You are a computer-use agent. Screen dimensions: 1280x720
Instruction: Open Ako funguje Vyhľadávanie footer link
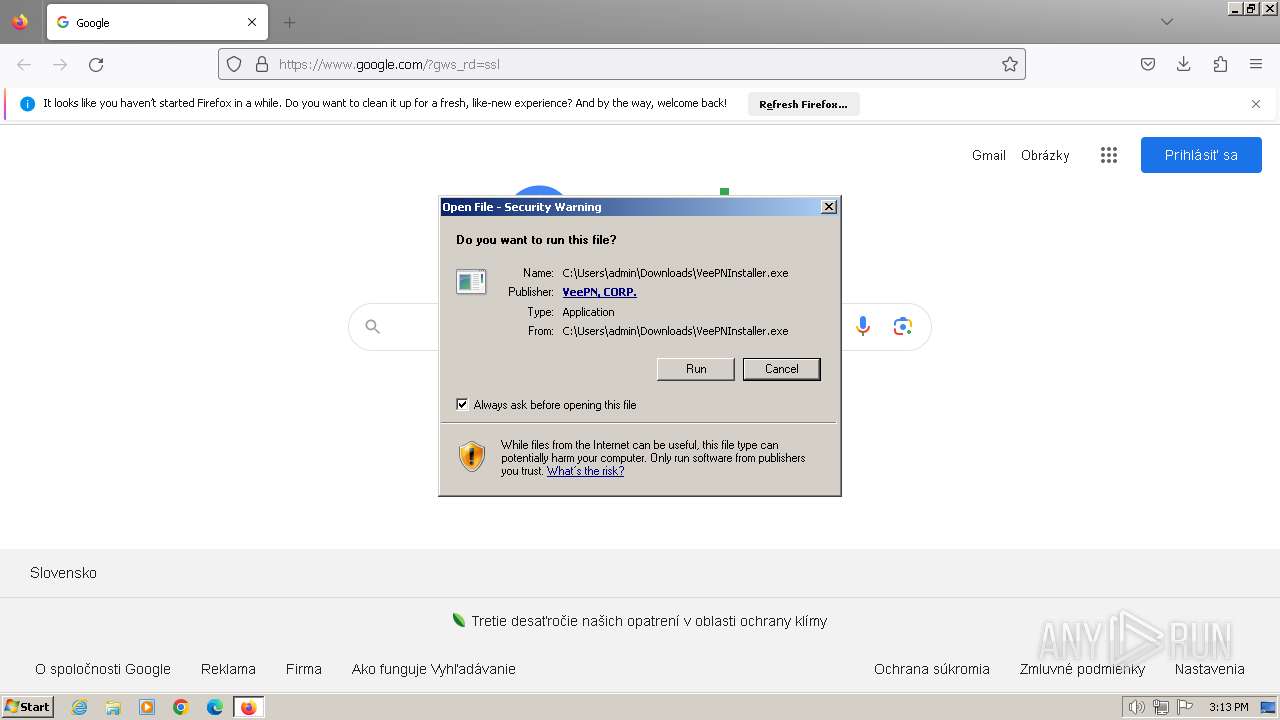434,669
